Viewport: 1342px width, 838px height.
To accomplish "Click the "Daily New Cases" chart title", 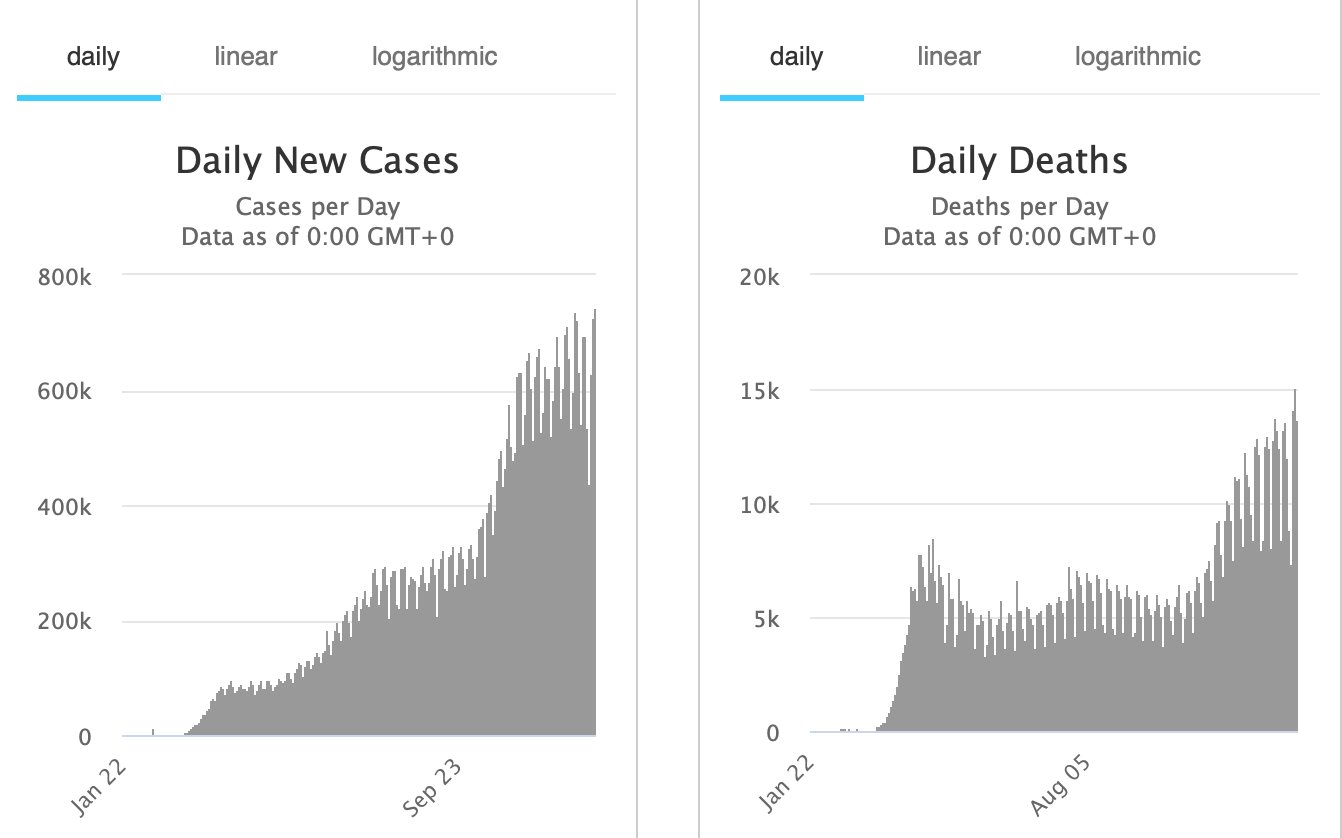I will pos(317,161).
